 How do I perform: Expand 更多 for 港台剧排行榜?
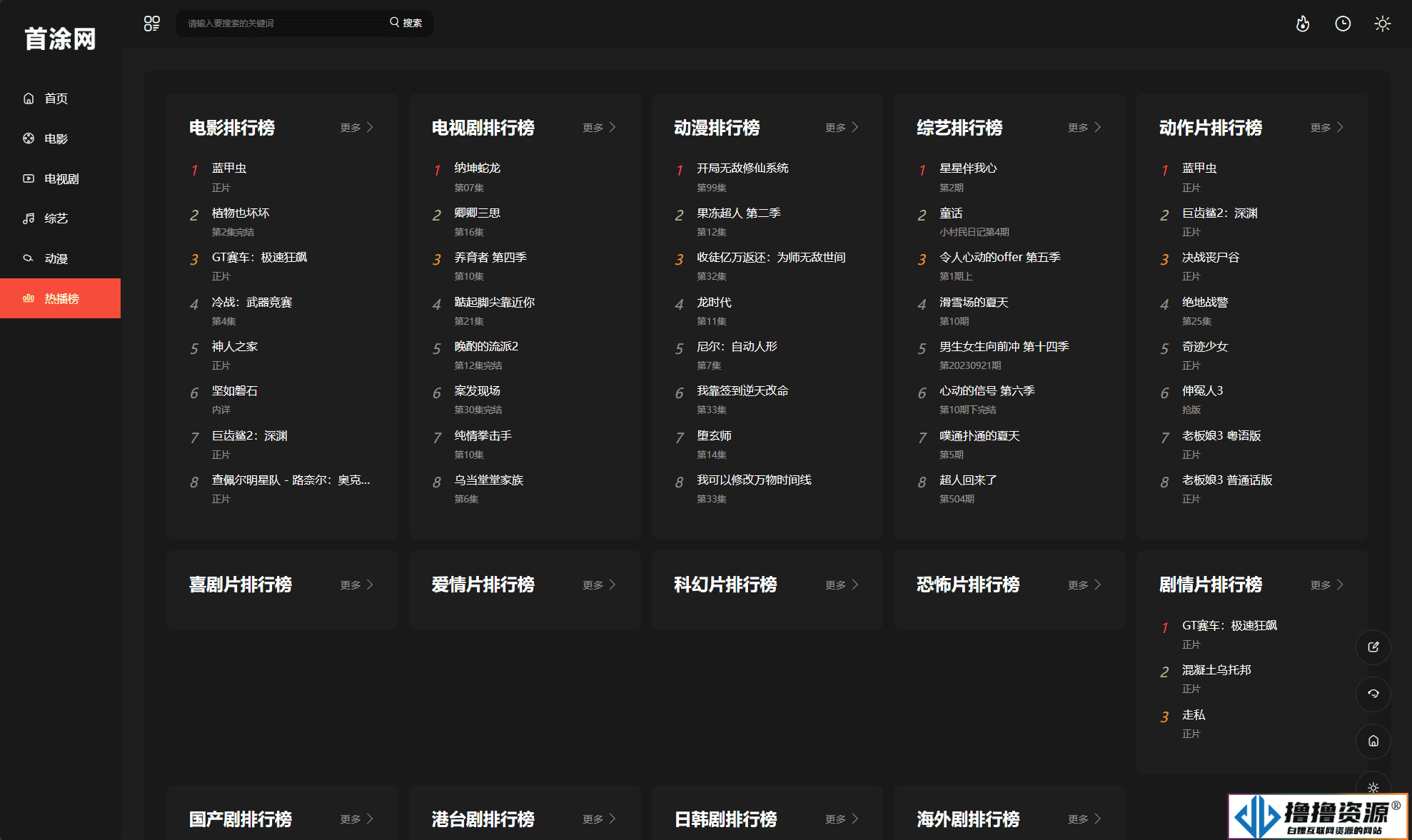tap(600, 819)
